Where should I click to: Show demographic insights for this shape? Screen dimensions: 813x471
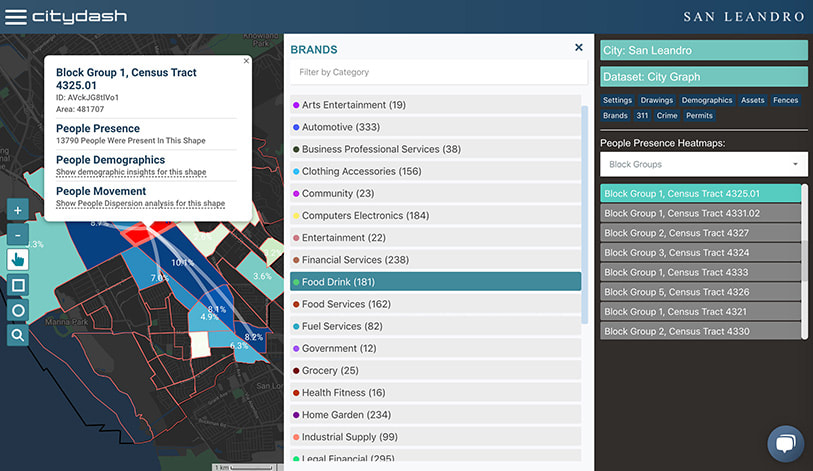pyautogui.click(x=131, y=172)
